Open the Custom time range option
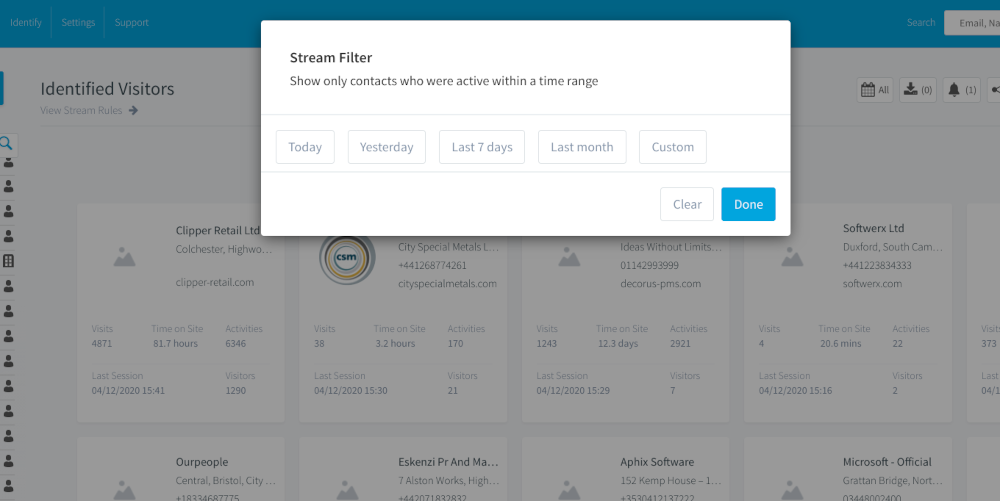The image size is (1000, 501). (672, 147)
